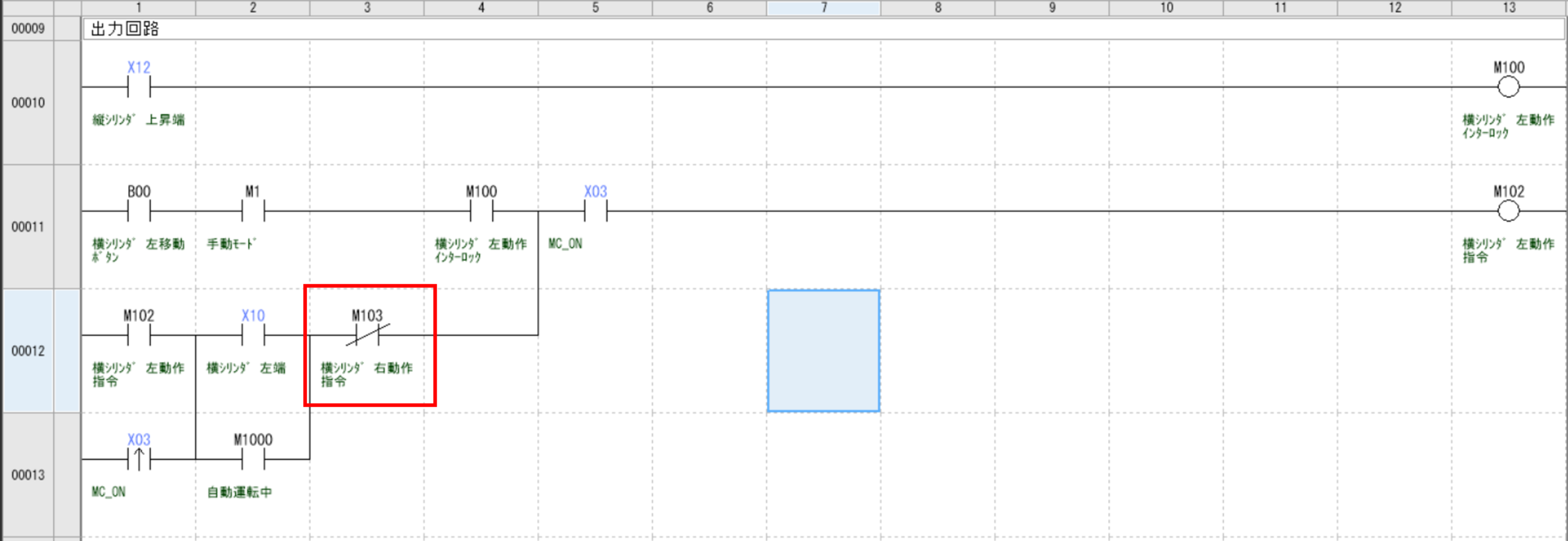Select the M102 output coil
The height and width of the screenshot is (541, 1568).
pos(1508,211)
